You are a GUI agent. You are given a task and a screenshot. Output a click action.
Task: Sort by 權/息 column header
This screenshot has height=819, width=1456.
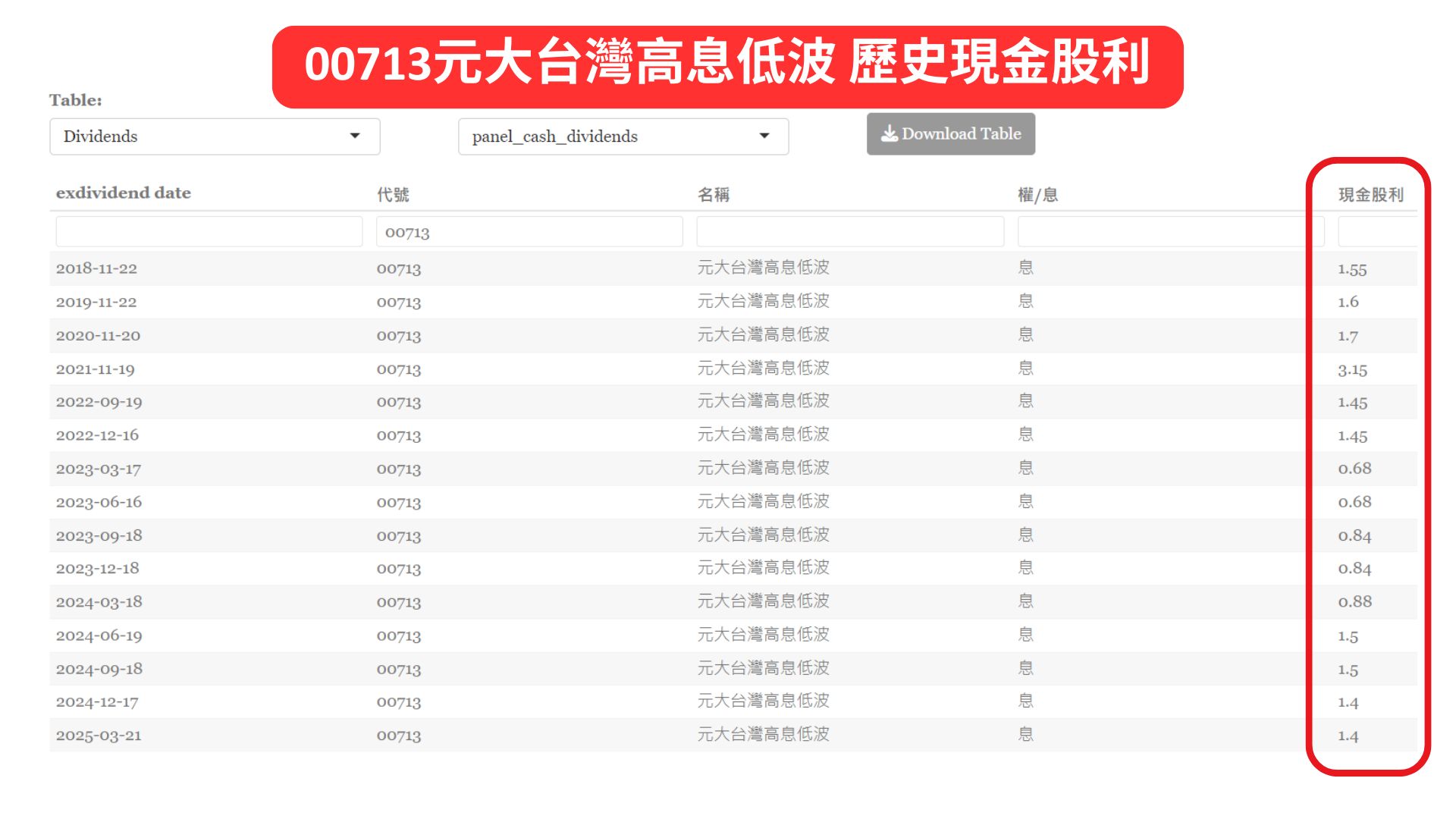(x=1037, y=195)
